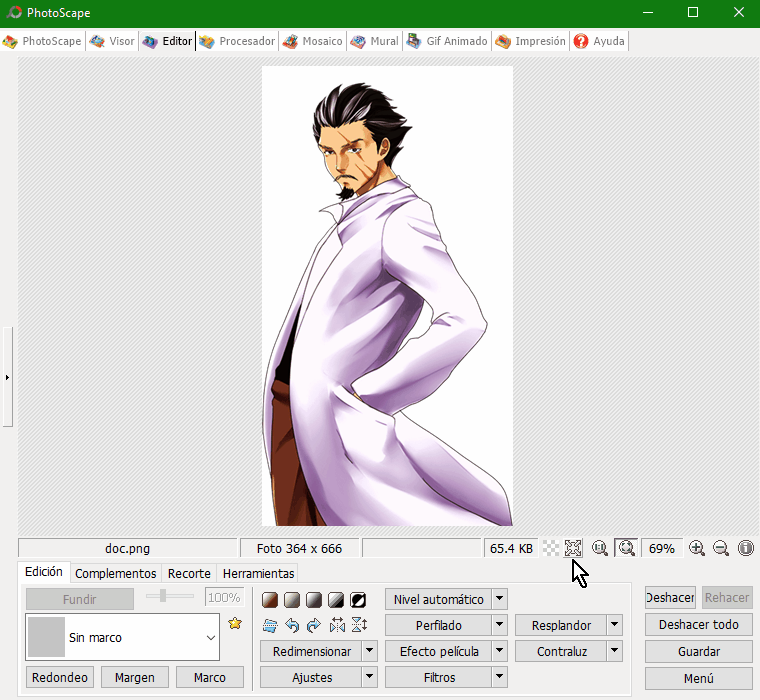Open the Visor tab

112,41
